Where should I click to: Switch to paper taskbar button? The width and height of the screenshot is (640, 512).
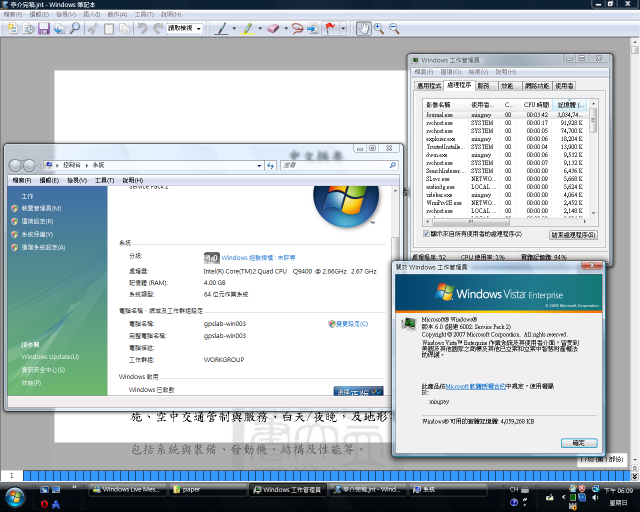point(207,490)
